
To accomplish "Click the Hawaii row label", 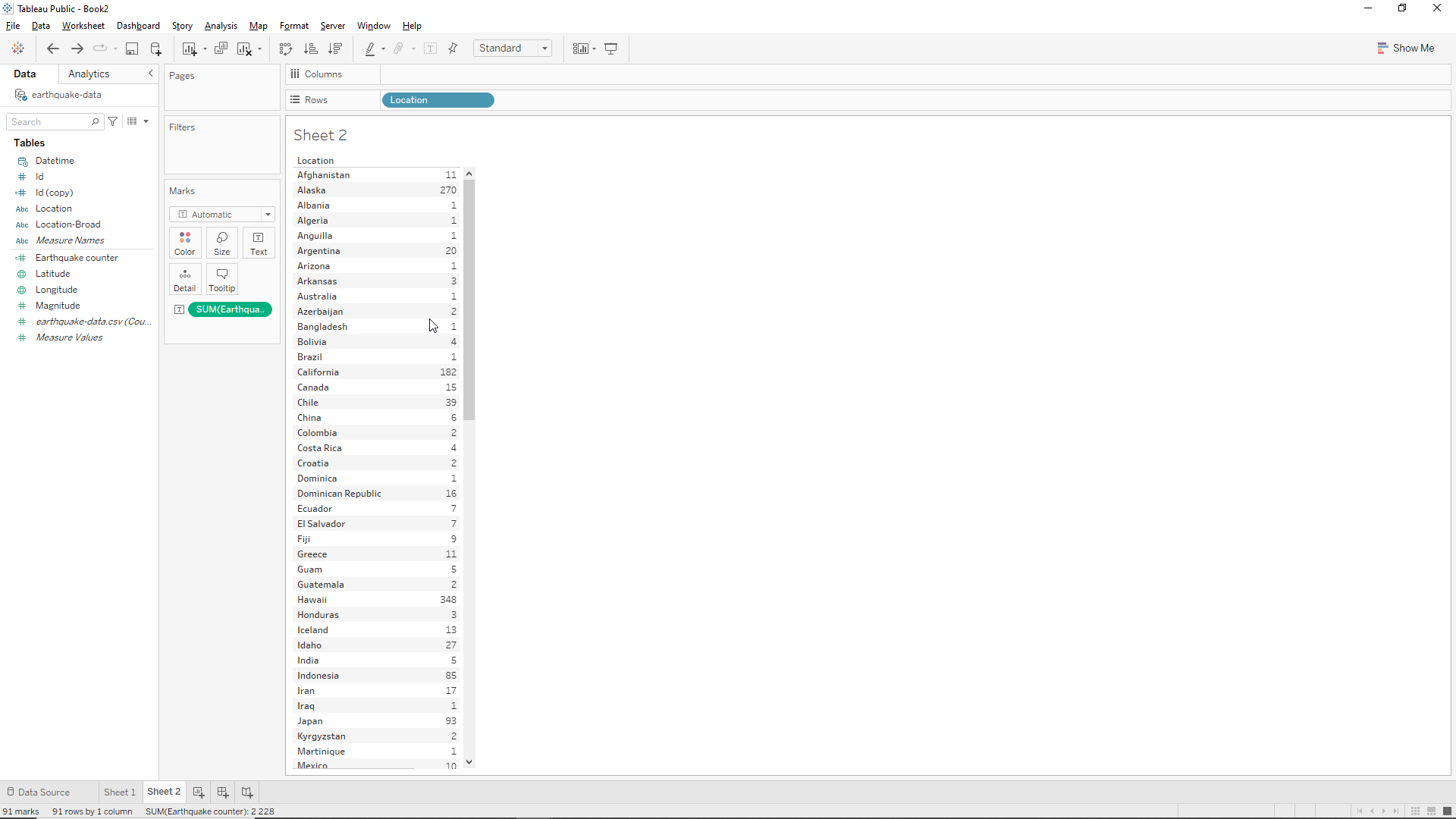I will tap(312, 600).
